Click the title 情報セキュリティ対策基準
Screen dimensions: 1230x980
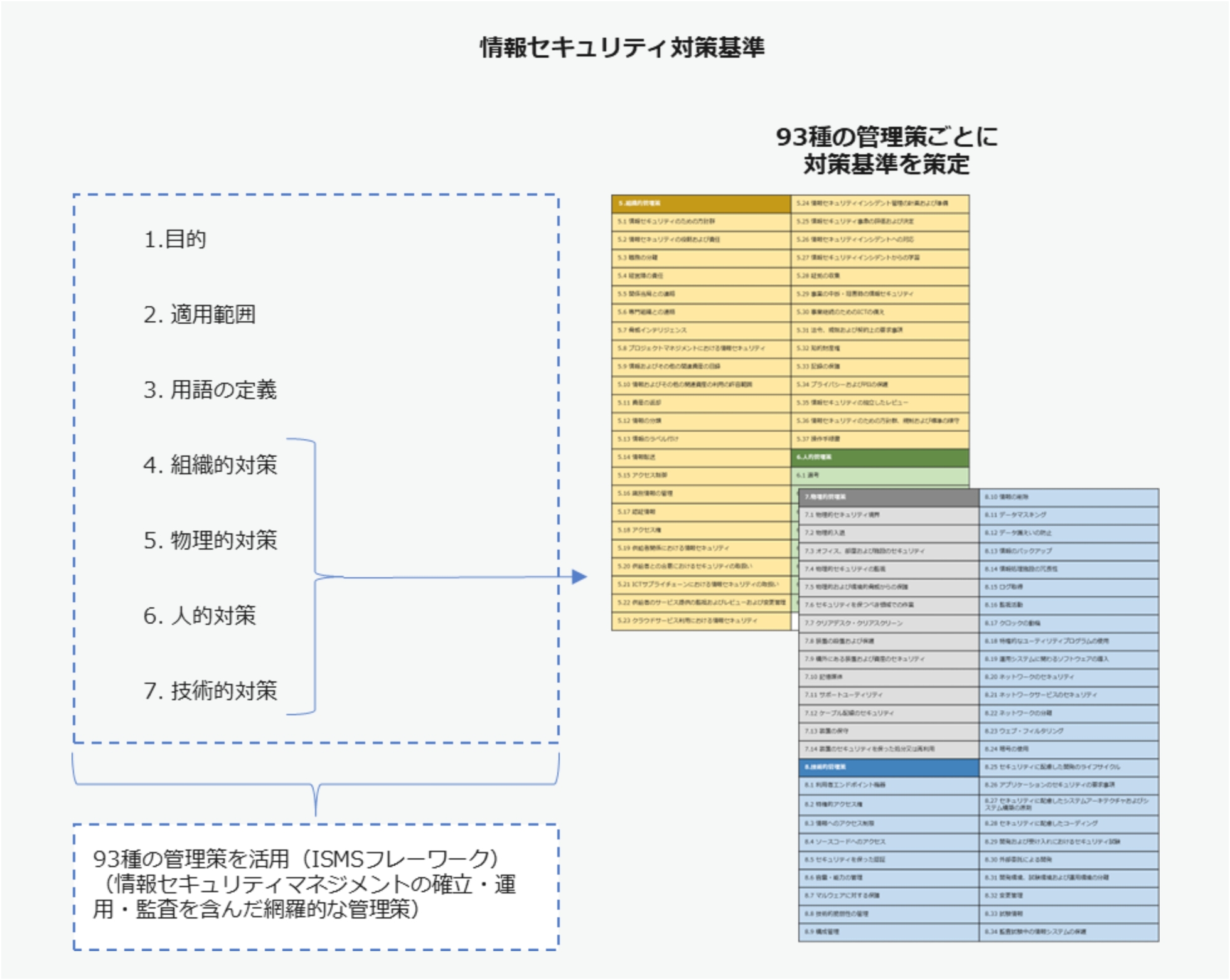tap(622, 48)
